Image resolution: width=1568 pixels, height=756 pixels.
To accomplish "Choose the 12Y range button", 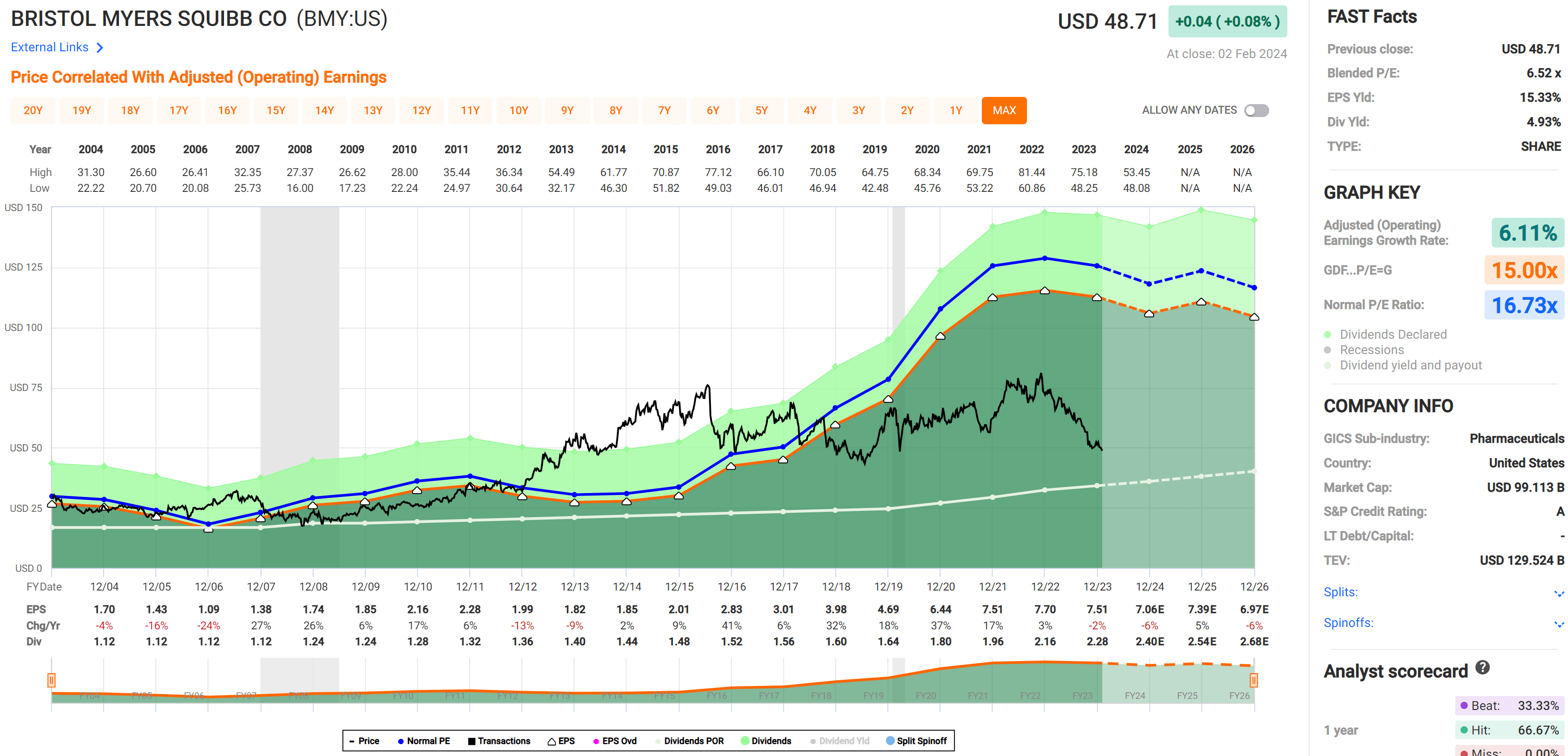I will 421,111.
